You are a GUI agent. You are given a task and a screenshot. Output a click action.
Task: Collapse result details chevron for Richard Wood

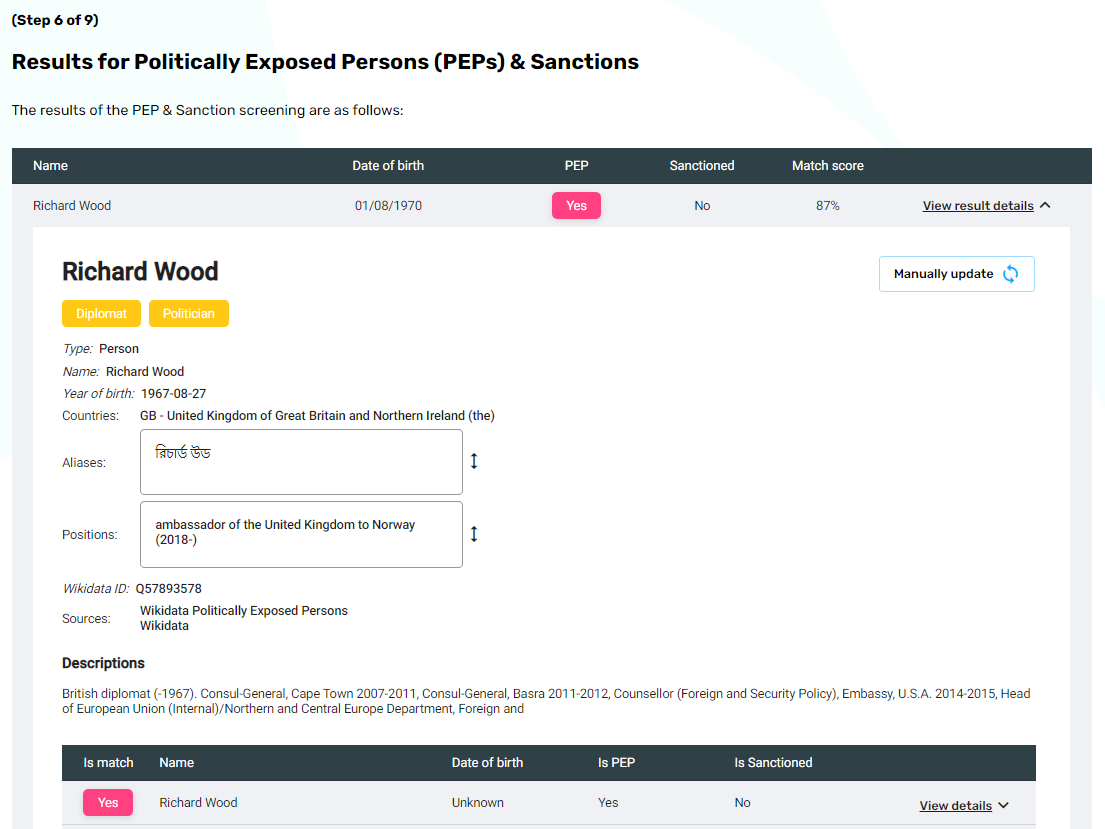1045,206
